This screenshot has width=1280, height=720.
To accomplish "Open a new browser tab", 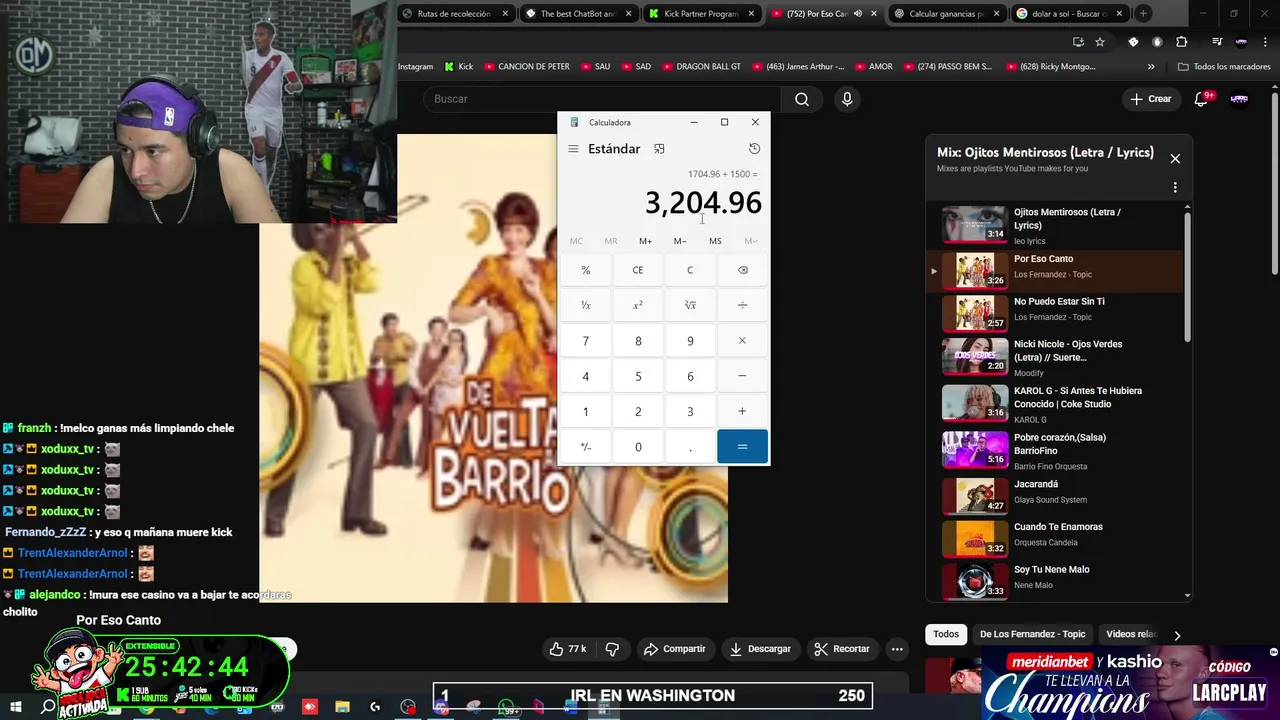I will pyautogui.click(x=1143, y=14).
